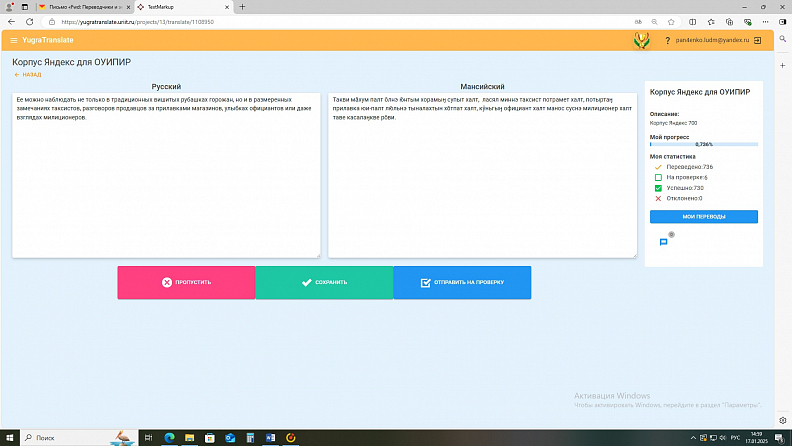Click the chat comments icon in sidebar
Screen dimensions: 792x446
point(663,242)
